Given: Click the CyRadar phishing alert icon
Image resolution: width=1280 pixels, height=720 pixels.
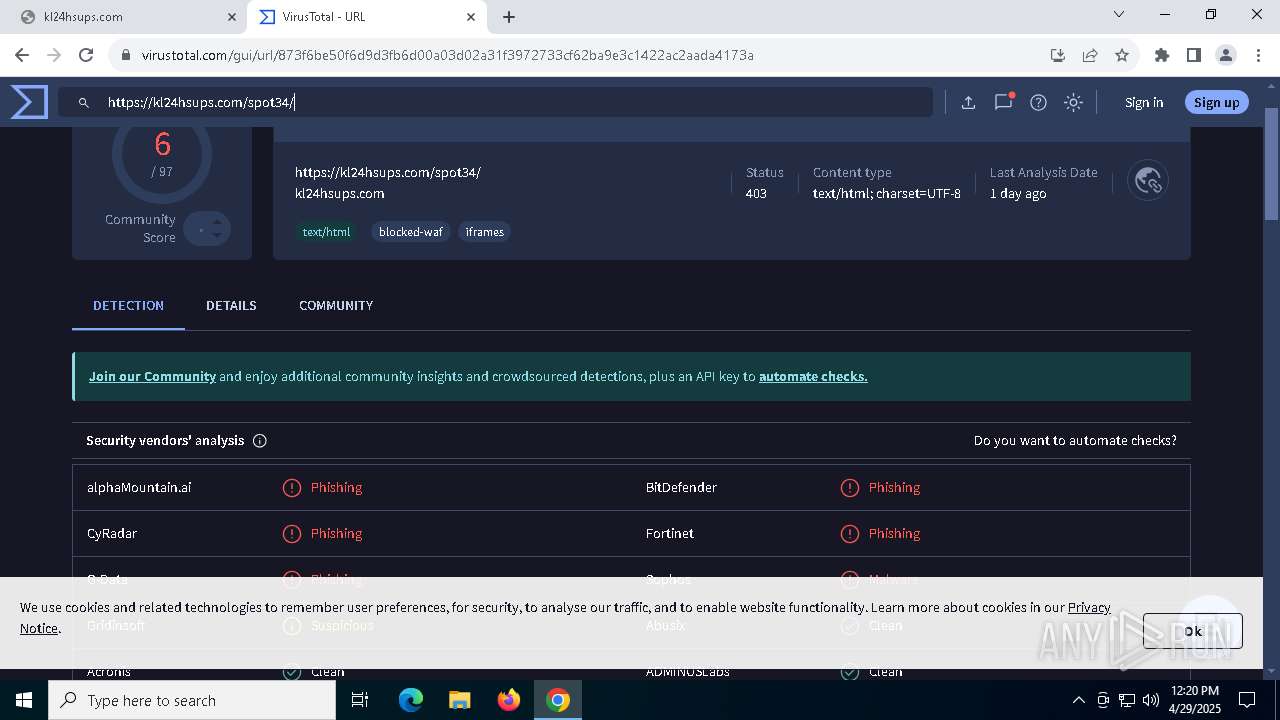Looking at the screenshot, I should [x=291, y=534].
